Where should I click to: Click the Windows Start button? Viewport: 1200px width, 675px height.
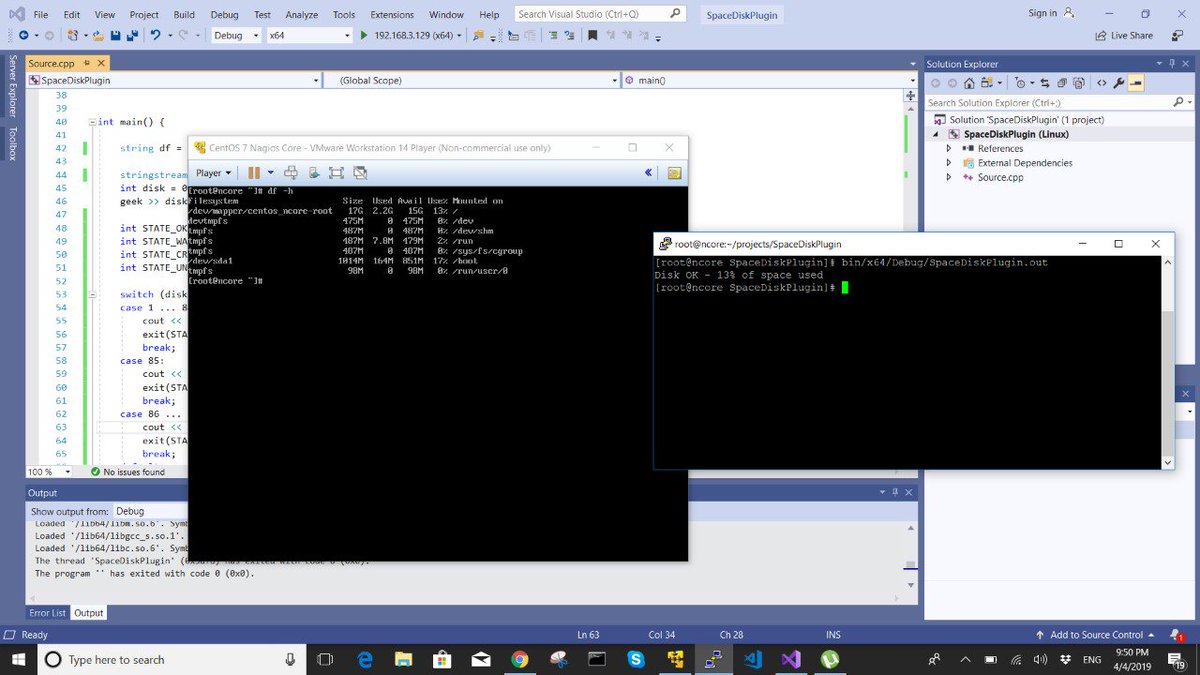click(18, 659)
